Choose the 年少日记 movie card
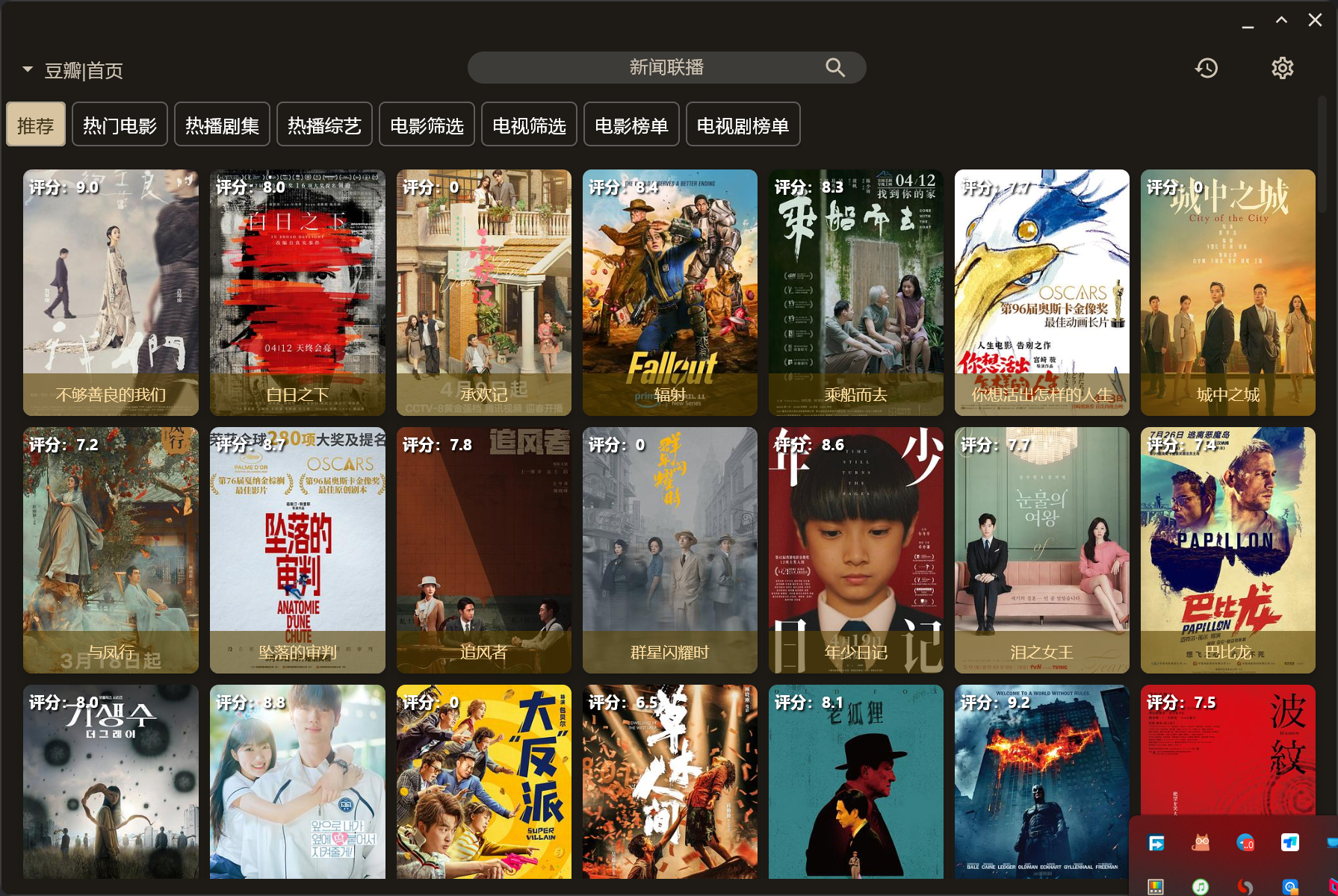 click(855, 550)
